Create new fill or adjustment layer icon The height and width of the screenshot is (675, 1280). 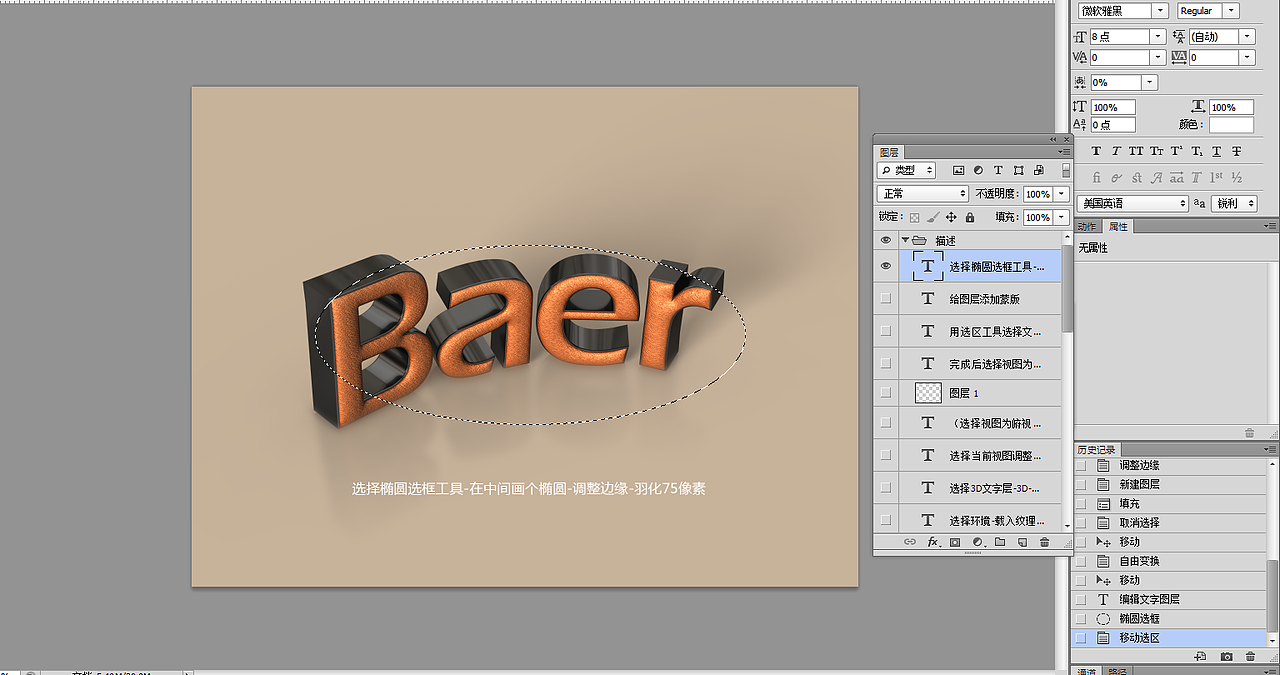click(x=978, y=542)
